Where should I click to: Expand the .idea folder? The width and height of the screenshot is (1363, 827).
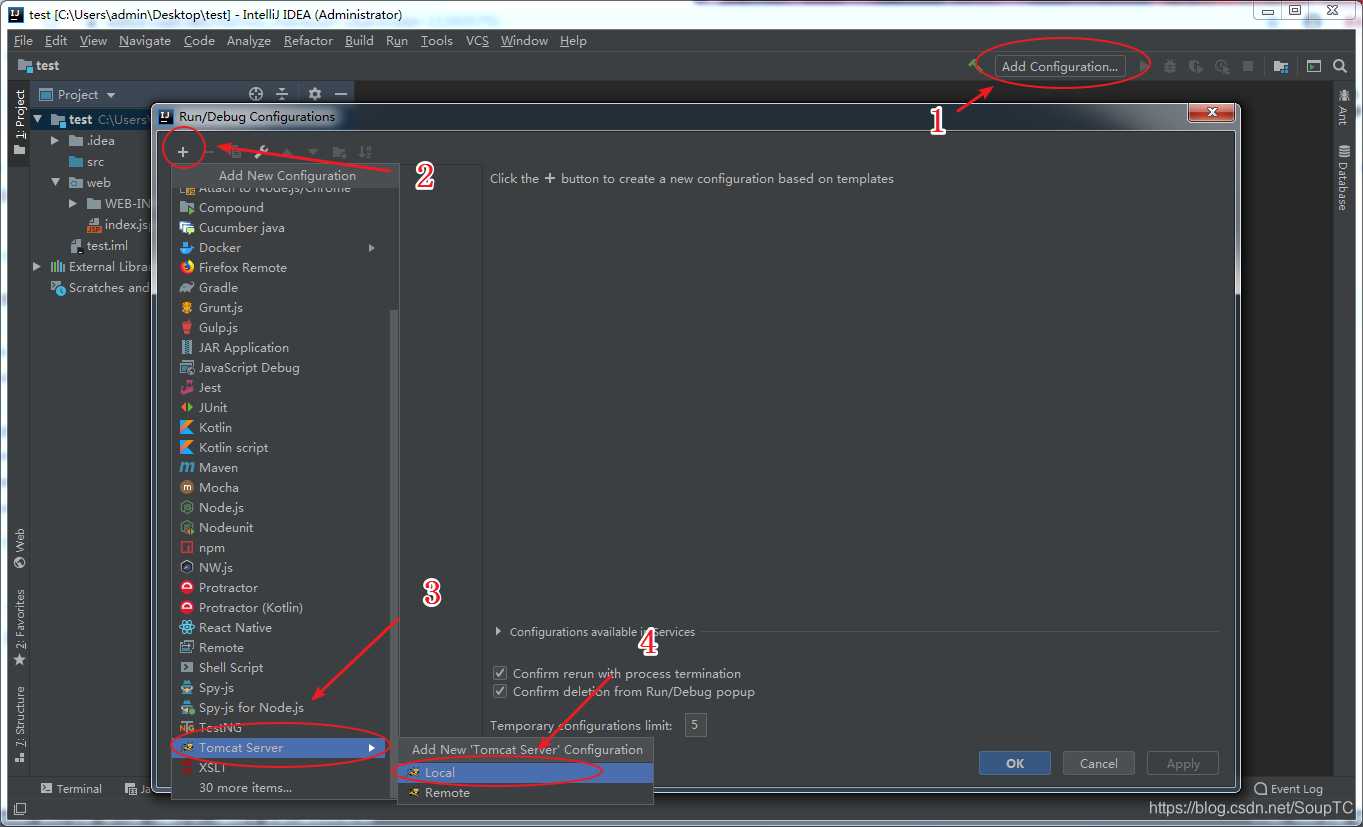click(56, 141)
